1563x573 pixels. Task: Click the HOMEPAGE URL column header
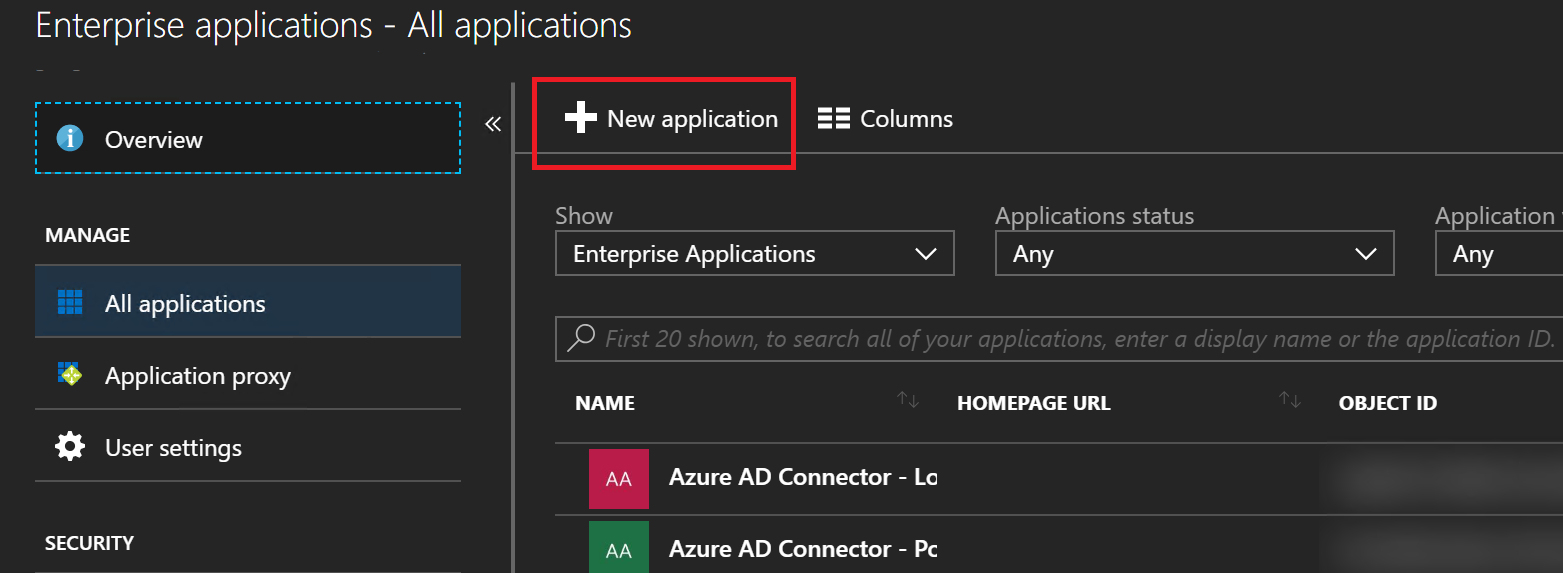[1034, 404]
